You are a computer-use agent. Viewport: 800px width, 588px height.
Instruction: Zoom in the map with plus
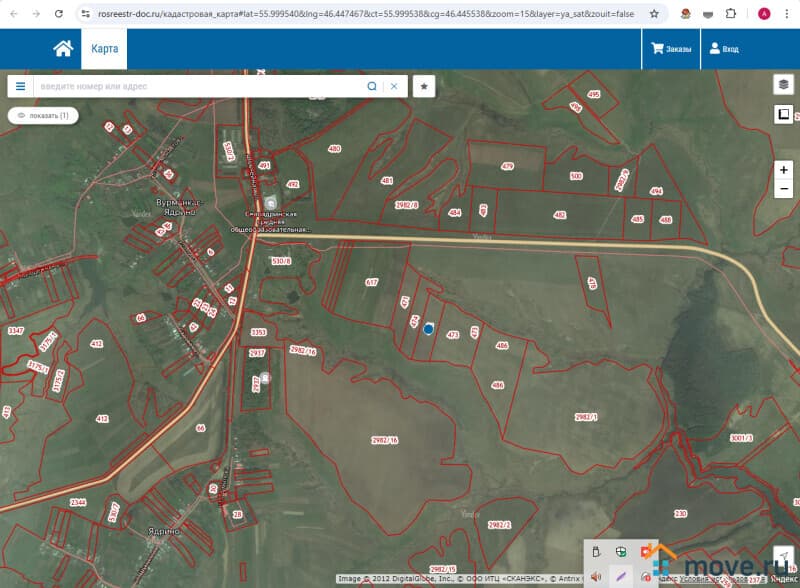click(783, 170)
